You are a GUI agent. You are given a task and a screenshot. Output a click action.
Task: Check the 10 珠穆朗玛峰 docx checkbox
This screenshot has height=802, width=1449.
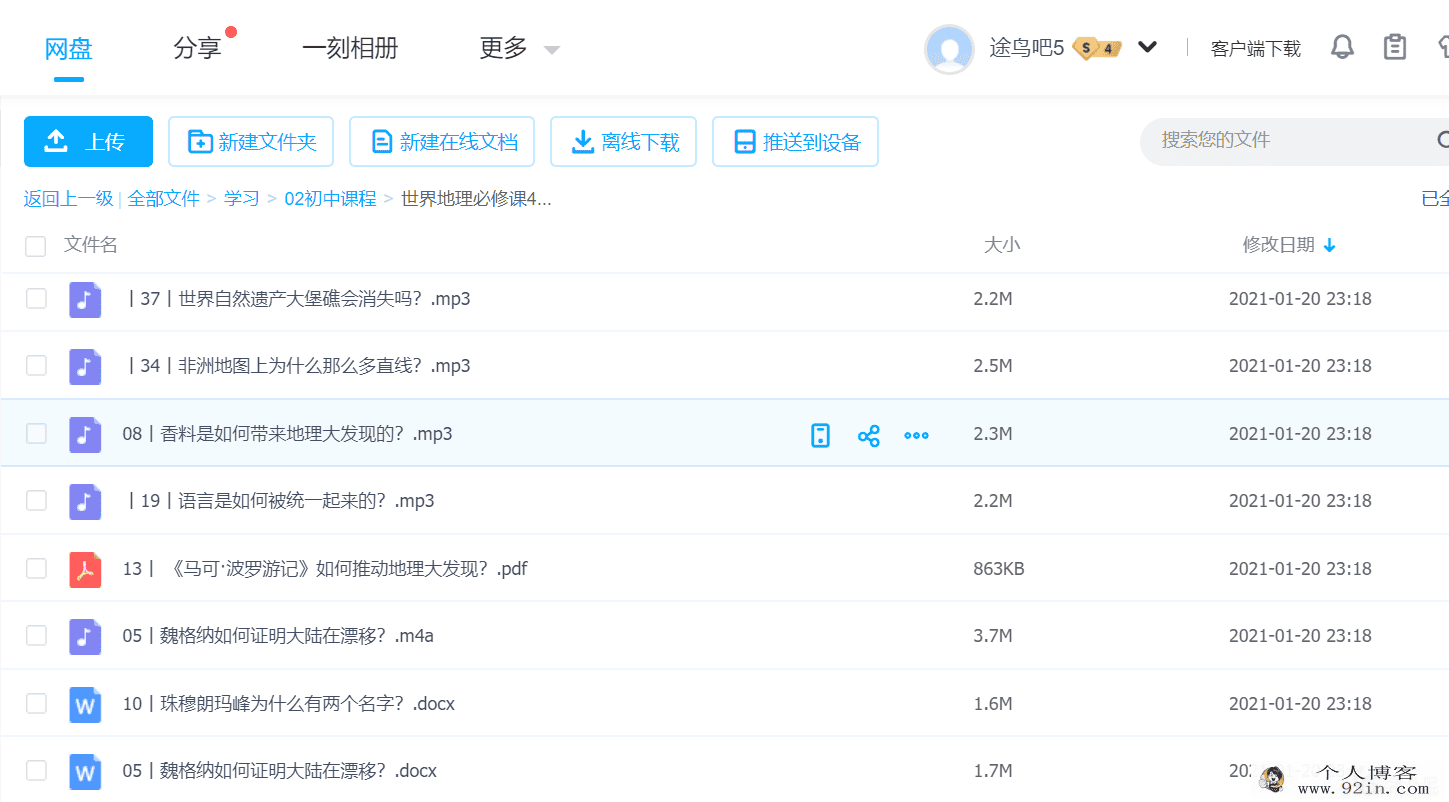pos(36,703)
